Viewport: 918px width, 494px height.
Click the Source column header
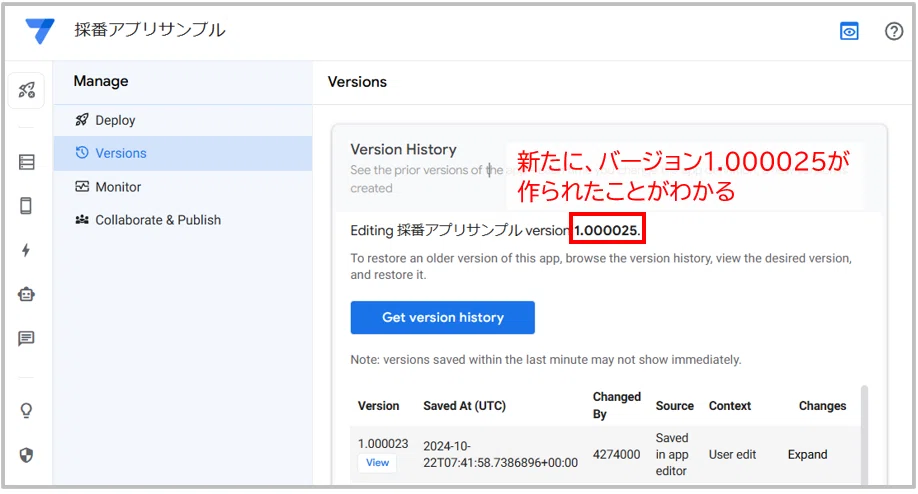pyautogui.click(x=674, y=406)
